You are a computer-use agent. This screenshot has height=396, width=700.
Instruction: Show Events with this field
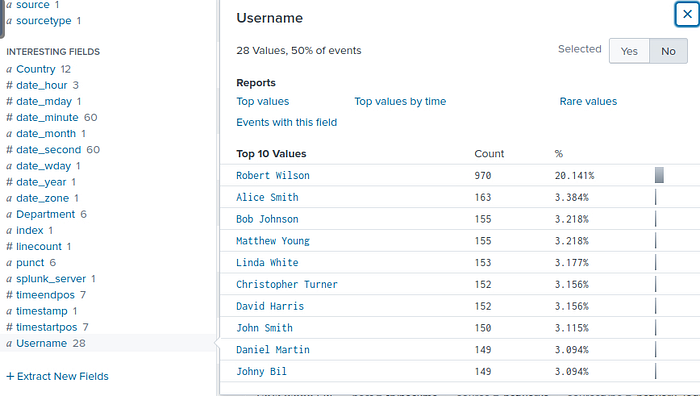pyautogui.click(x=287, y=122)
